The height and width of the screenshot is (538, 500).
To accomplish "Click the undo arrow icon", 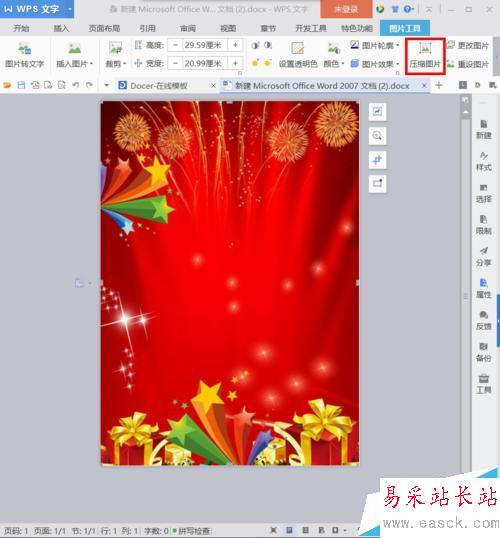I will point(76,85).
